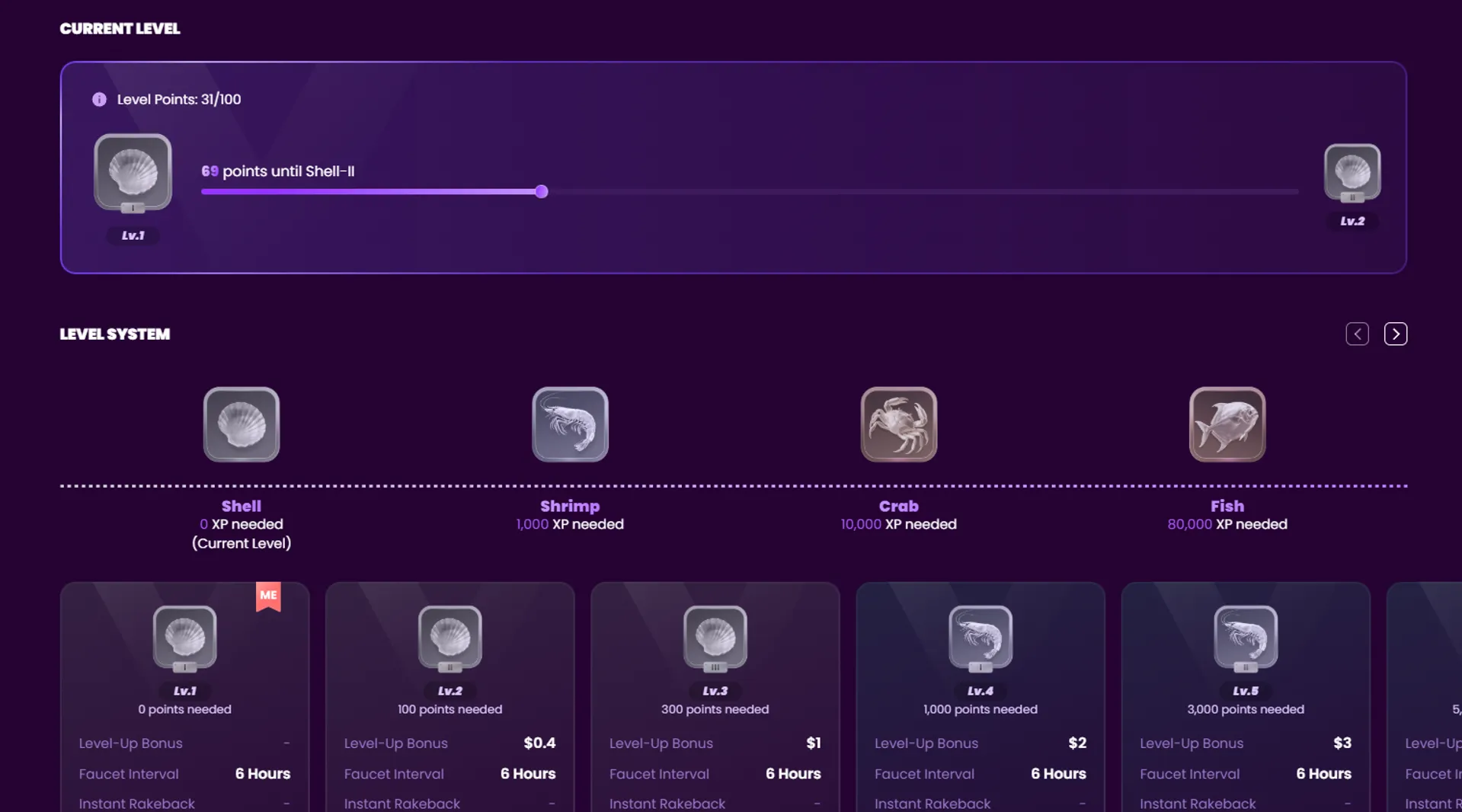This screenshot has width=1462, height=812.
Task: Go back with the left chevron arrow
Action: [x=1357, y=334]
